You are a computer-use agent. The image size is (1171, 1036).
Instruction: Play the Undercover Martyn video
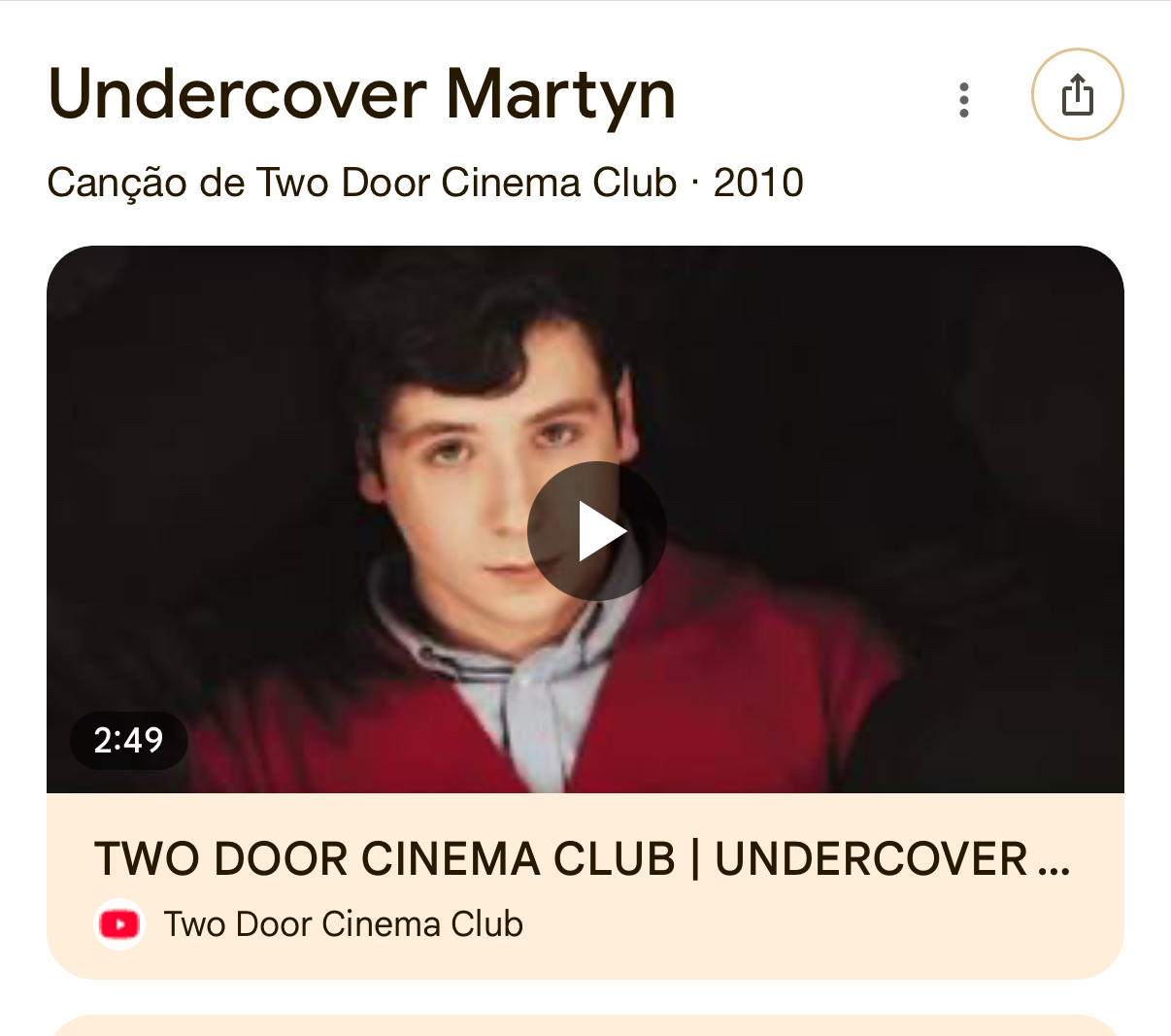click(x=596, y=531)
